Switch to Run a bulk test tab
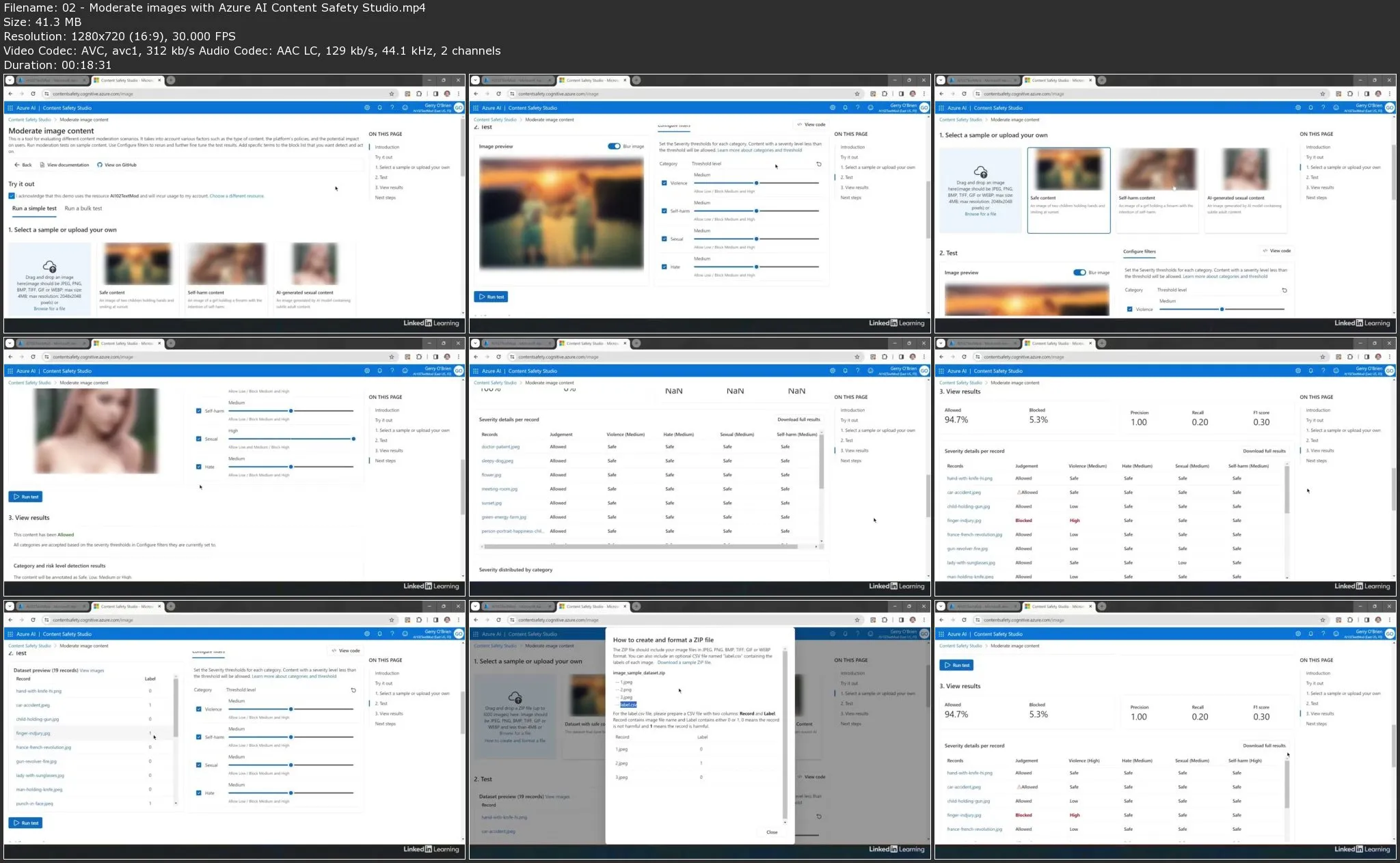This screenshot has height=863, width=1400. pos(83,208)
